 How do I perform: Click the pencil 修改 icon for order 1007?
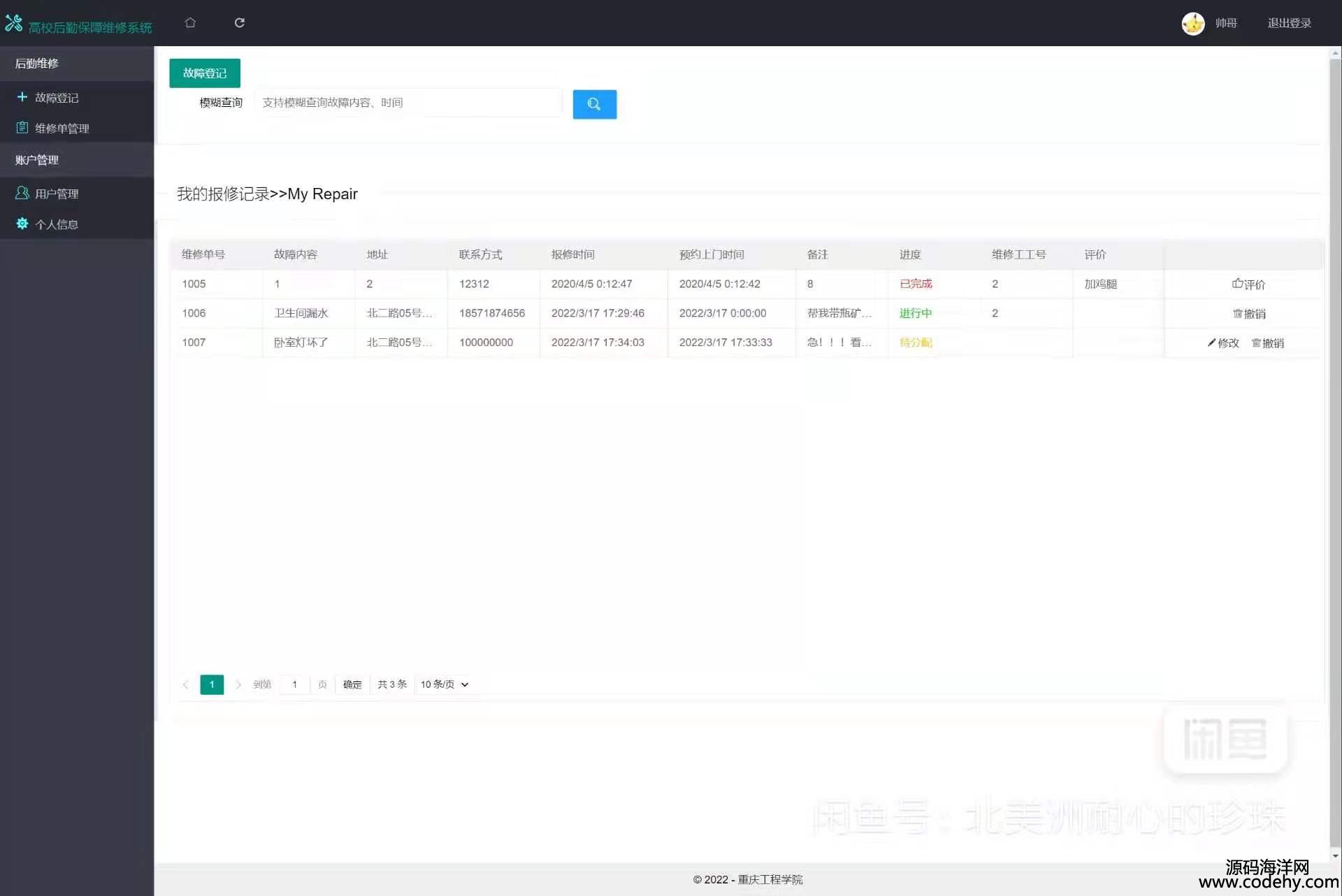coord(1211,343)
